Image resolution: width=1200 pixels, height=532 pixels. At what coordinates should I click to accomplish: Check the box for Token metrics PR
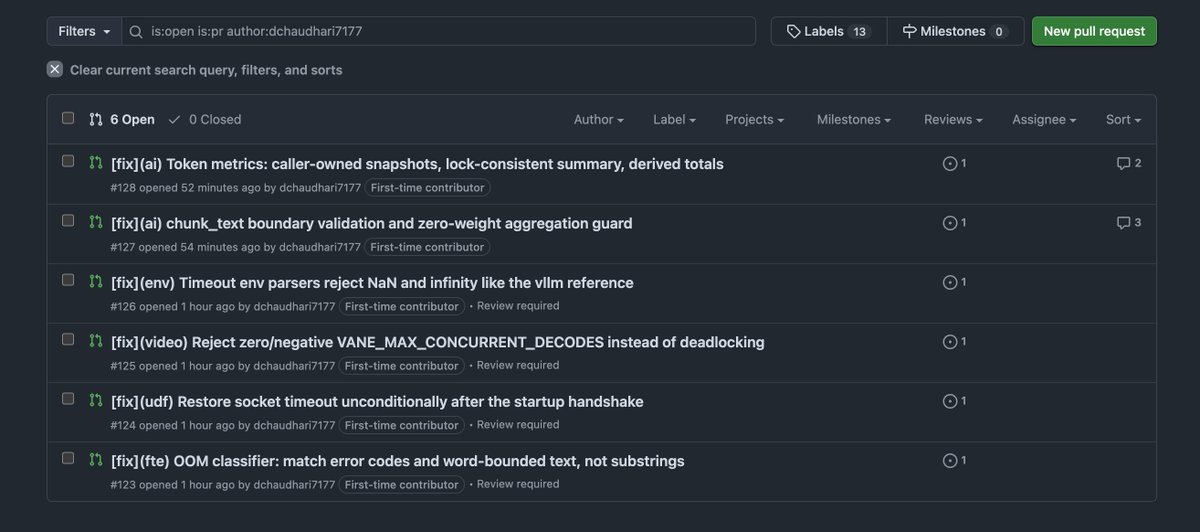[68, 161]
